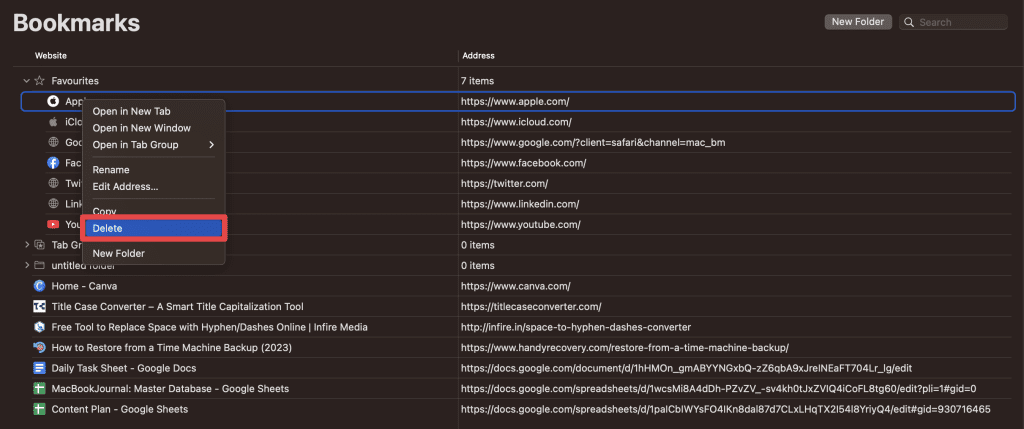Click the globe icon of Twitter bookmark

(x=53, y=183)
